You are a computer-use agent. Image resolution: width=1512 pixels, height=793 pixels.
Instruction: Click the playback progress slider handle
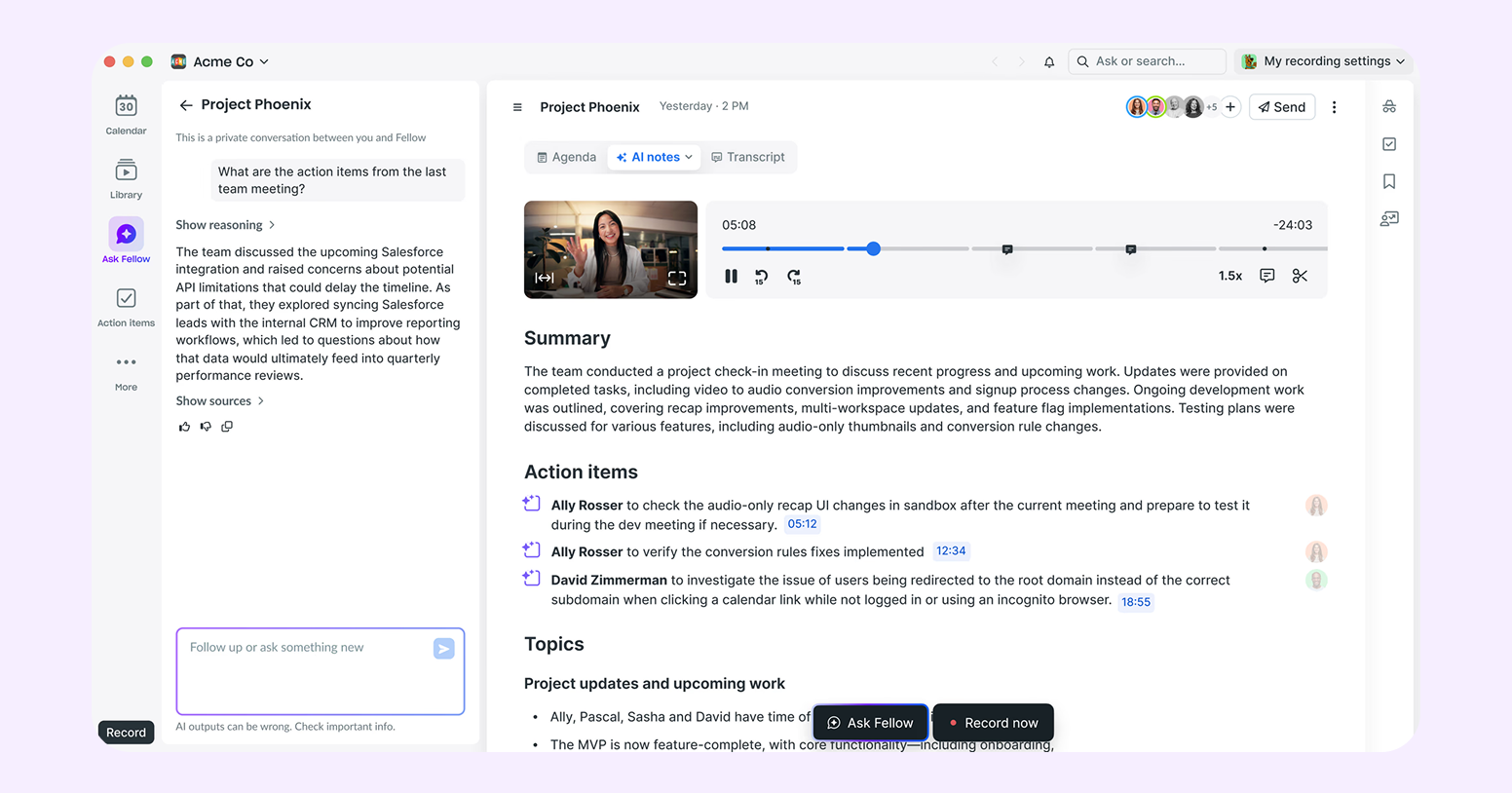(874, 248)
